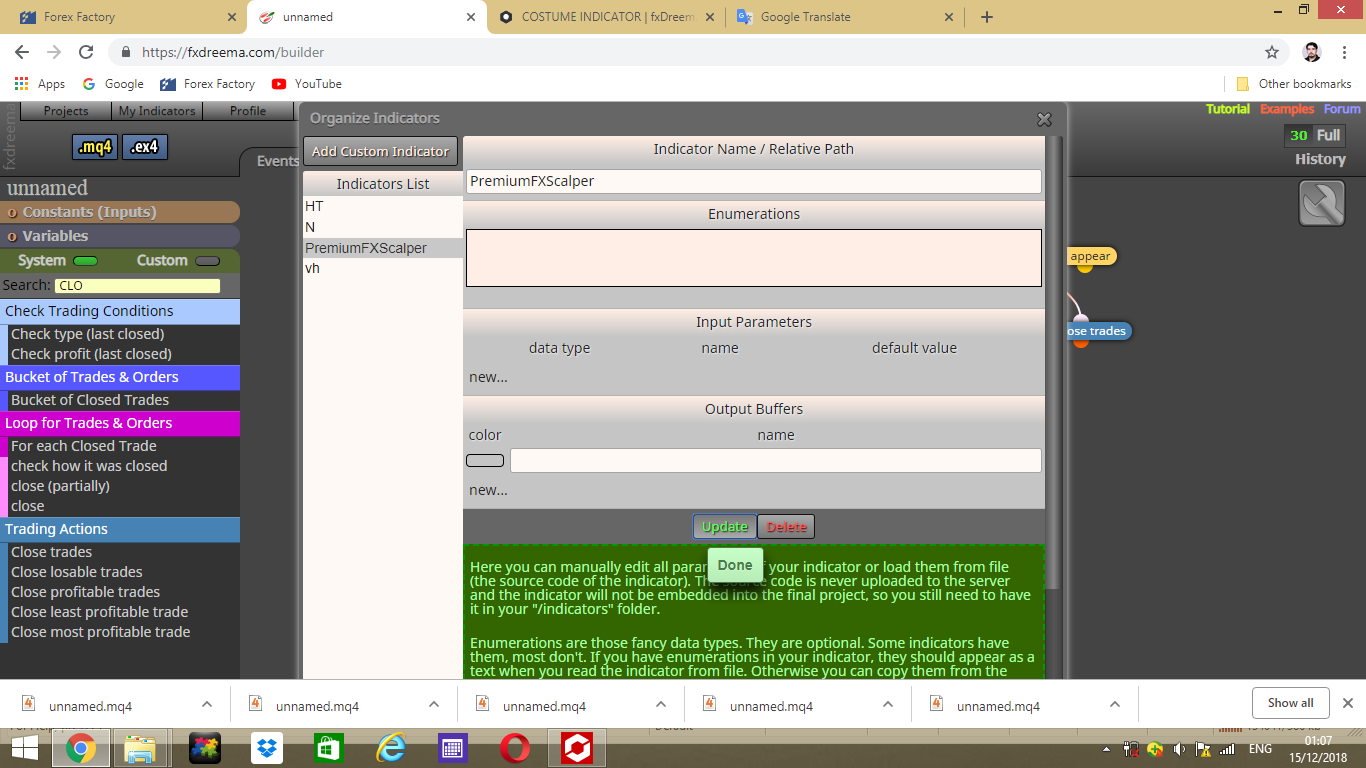Add new output buffer row
Screen dimensions: 1366x768
coord(488,490)
